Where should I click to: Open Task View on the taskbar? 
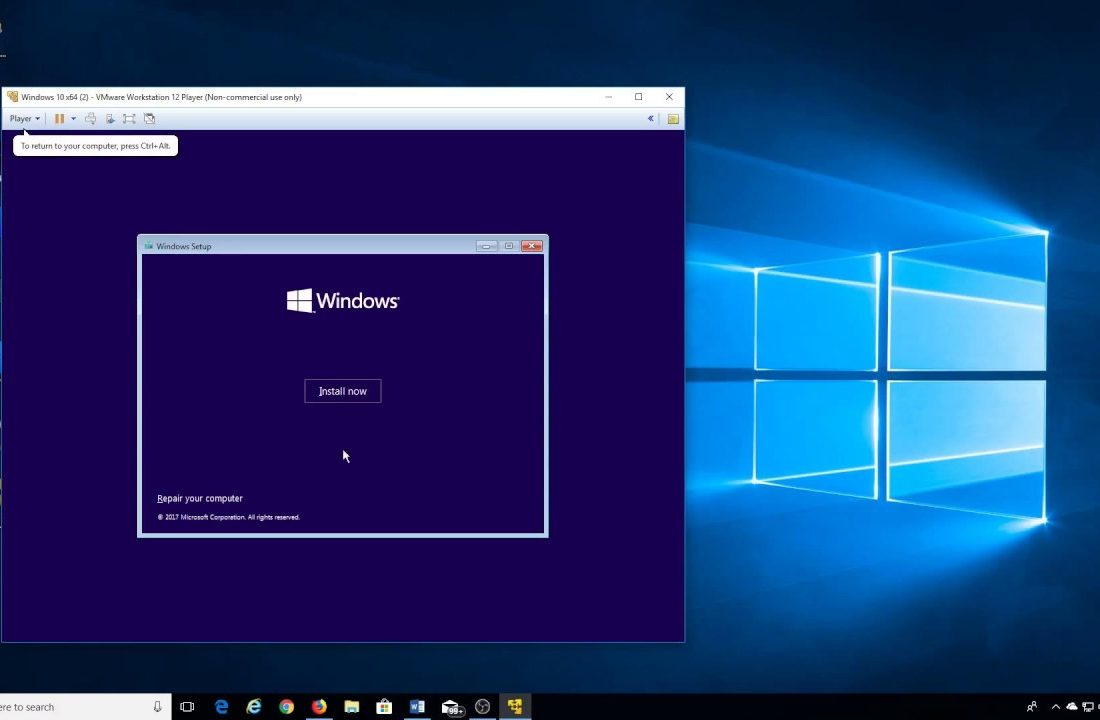(187, 707)
